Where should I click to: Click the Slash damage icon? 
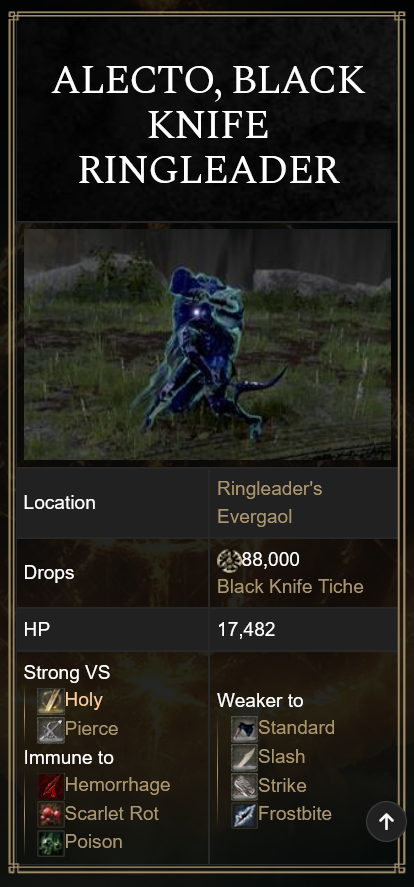(244, 758)
